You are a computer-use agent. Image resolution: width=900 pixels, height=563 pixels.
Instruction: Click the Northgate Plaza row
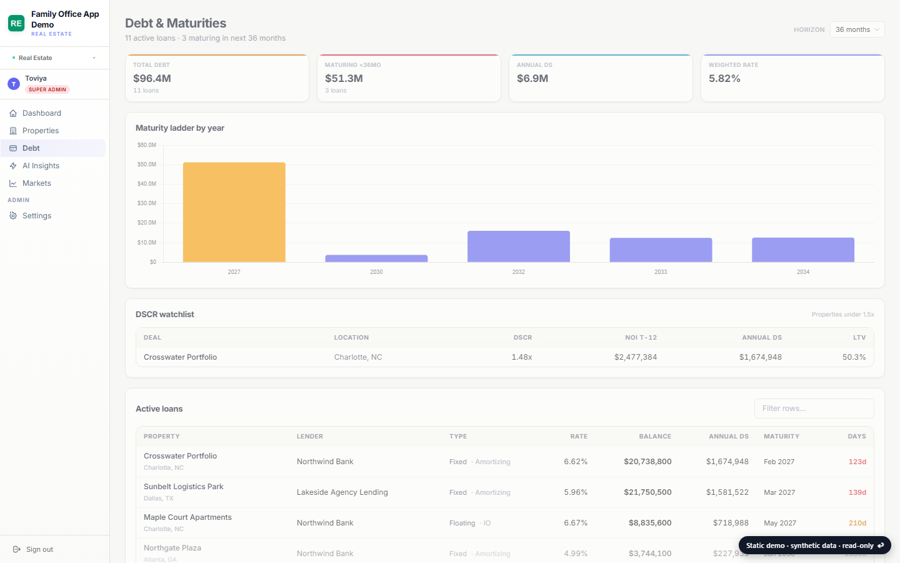pos(505,551)
